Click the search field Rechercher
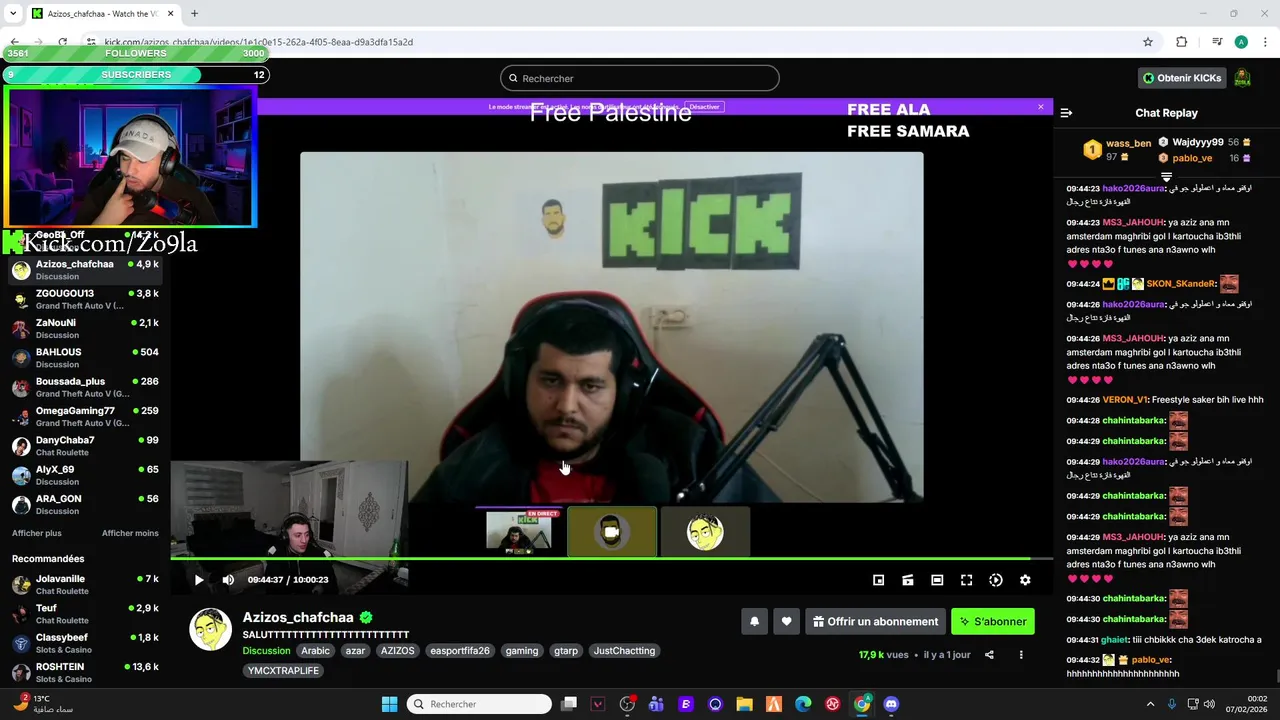 (x=640, y=78)
